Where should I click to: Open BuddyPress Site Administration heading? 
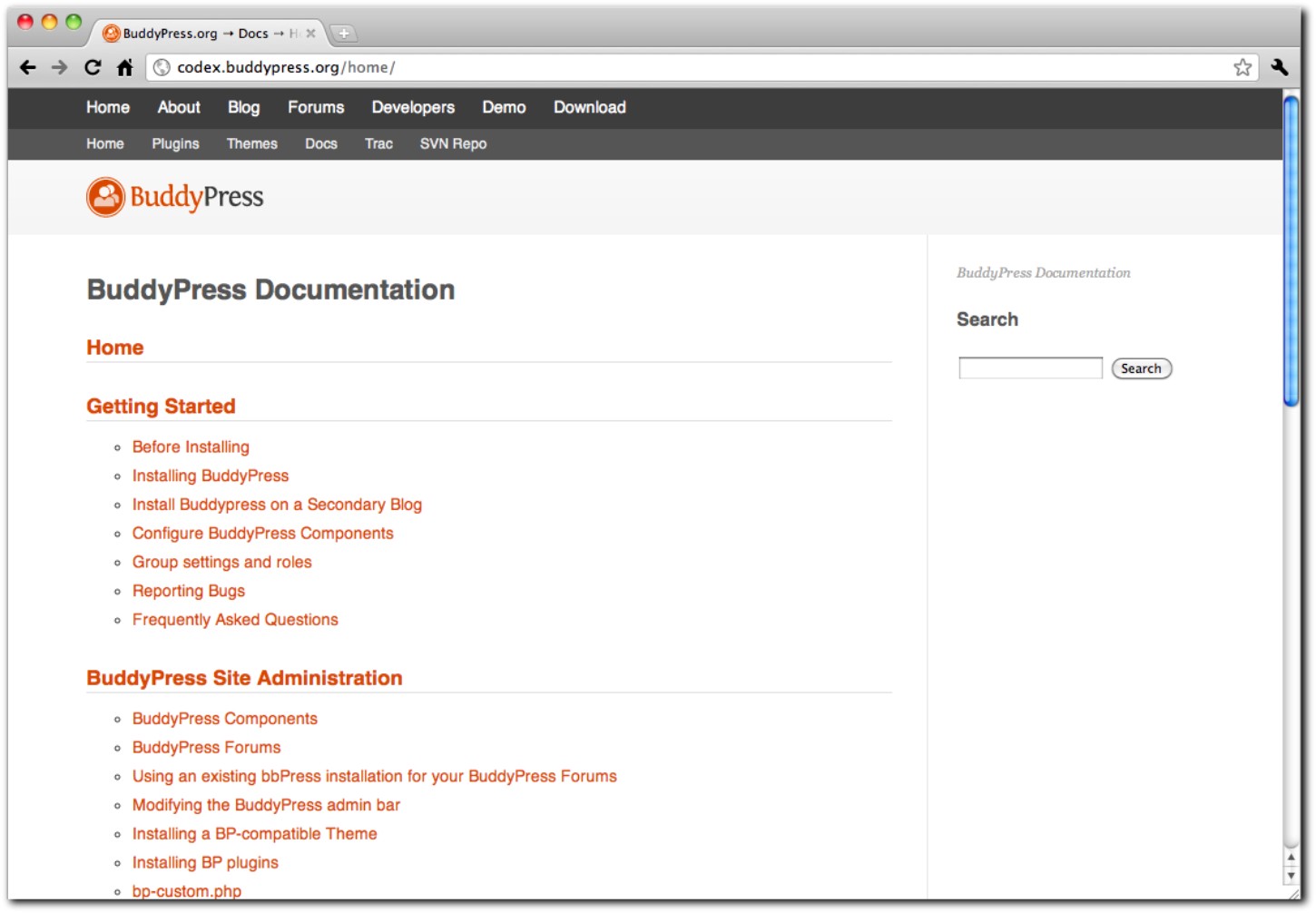244,678
